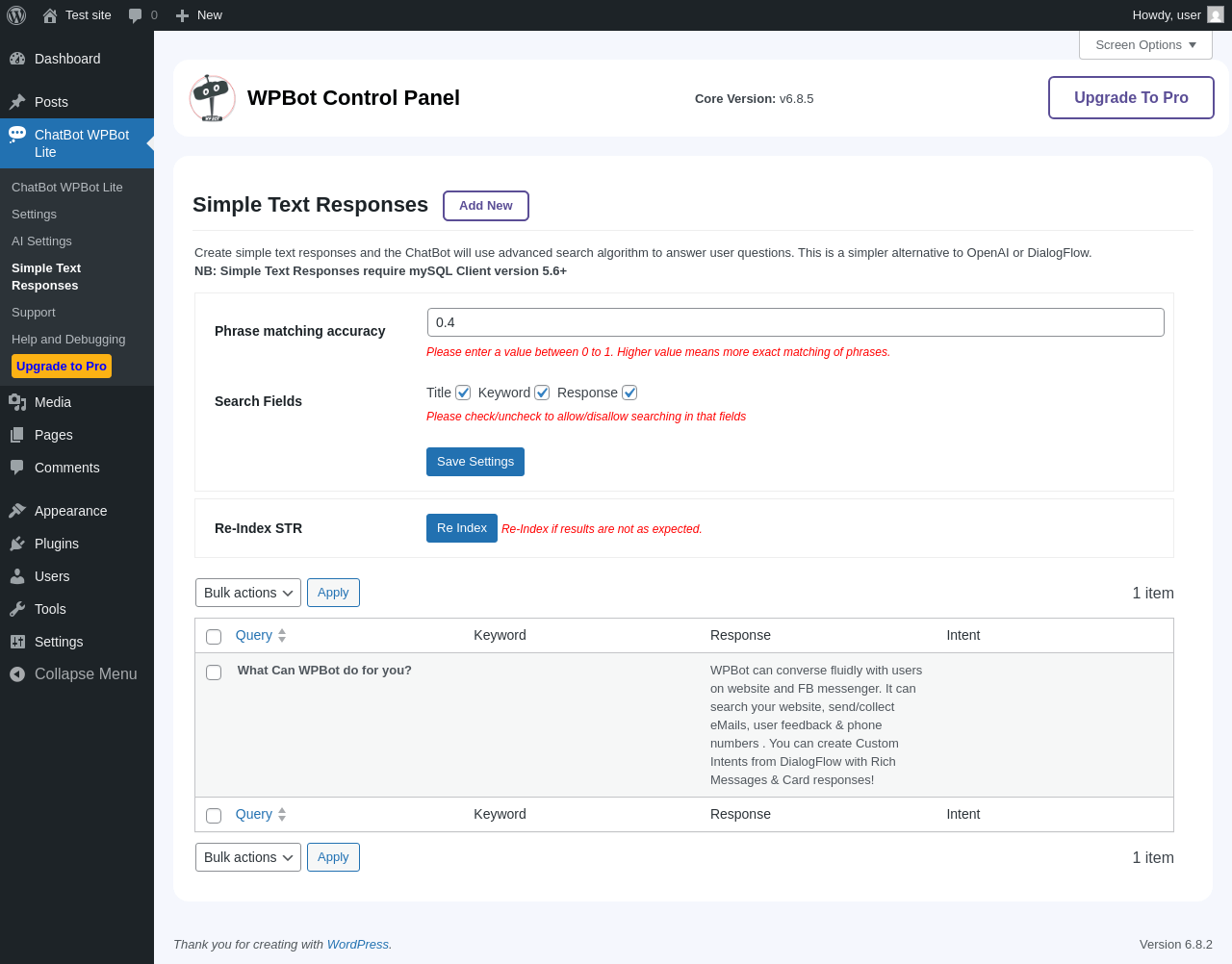Click the Tools wrench icon
This screenshot has height=964, width=1232.
pos(17,609)
